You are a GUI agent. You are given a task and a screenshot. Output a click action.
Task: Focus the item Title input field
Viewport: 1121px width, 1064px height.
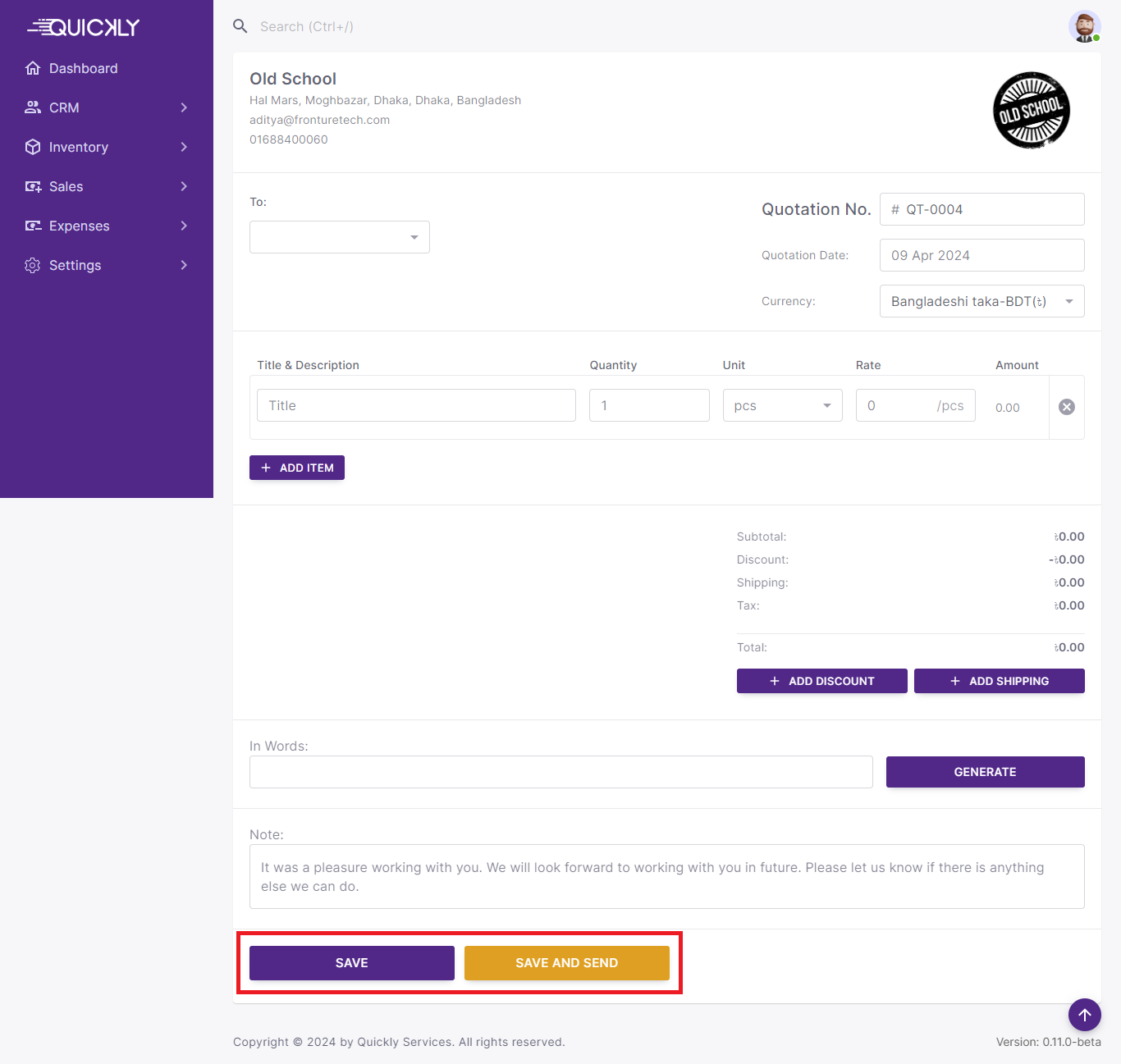click(x=416, y=405)
